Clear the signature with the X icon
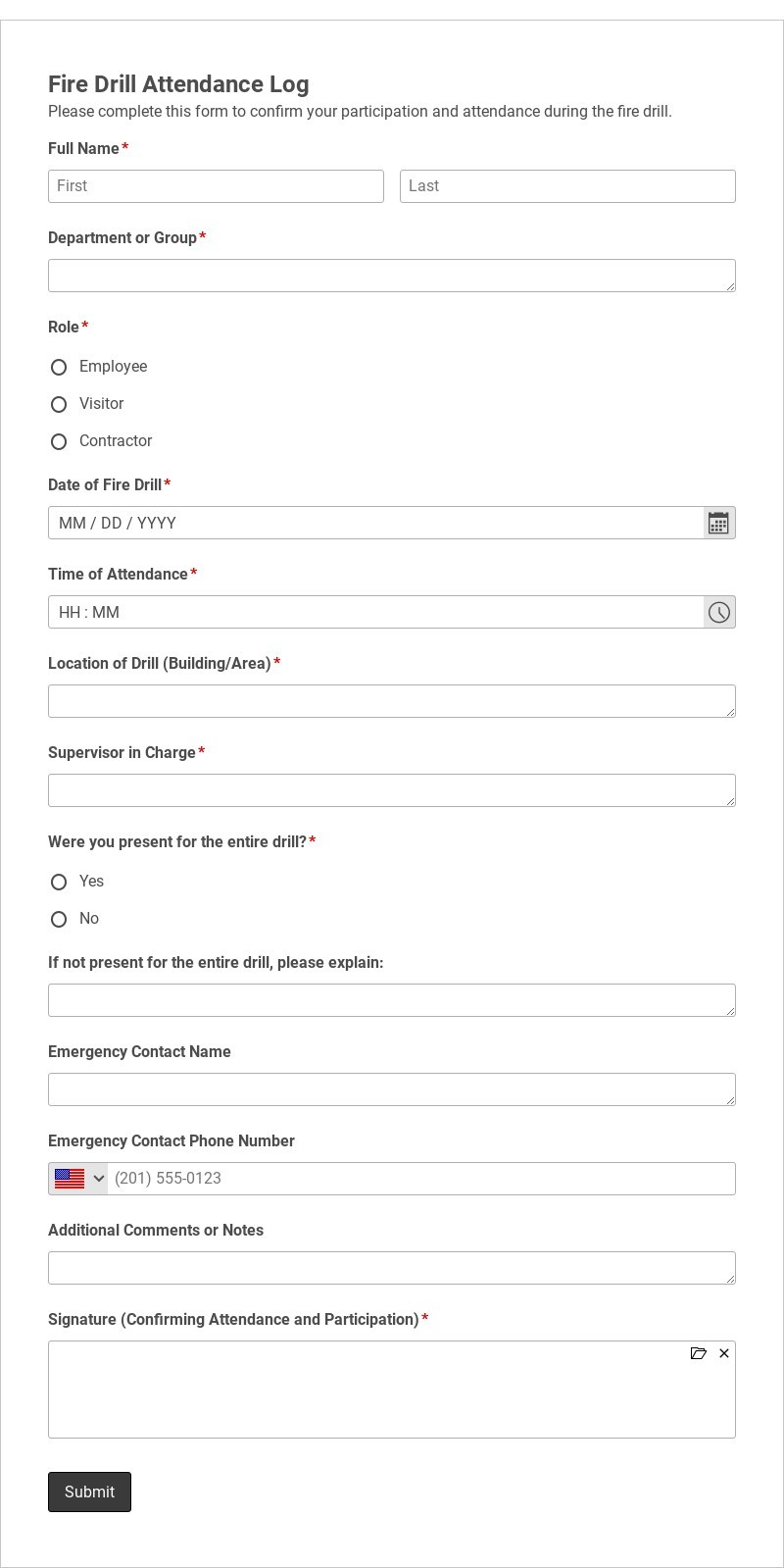The width and height of the screenshot is (784, 1568). pos(724,1353)
